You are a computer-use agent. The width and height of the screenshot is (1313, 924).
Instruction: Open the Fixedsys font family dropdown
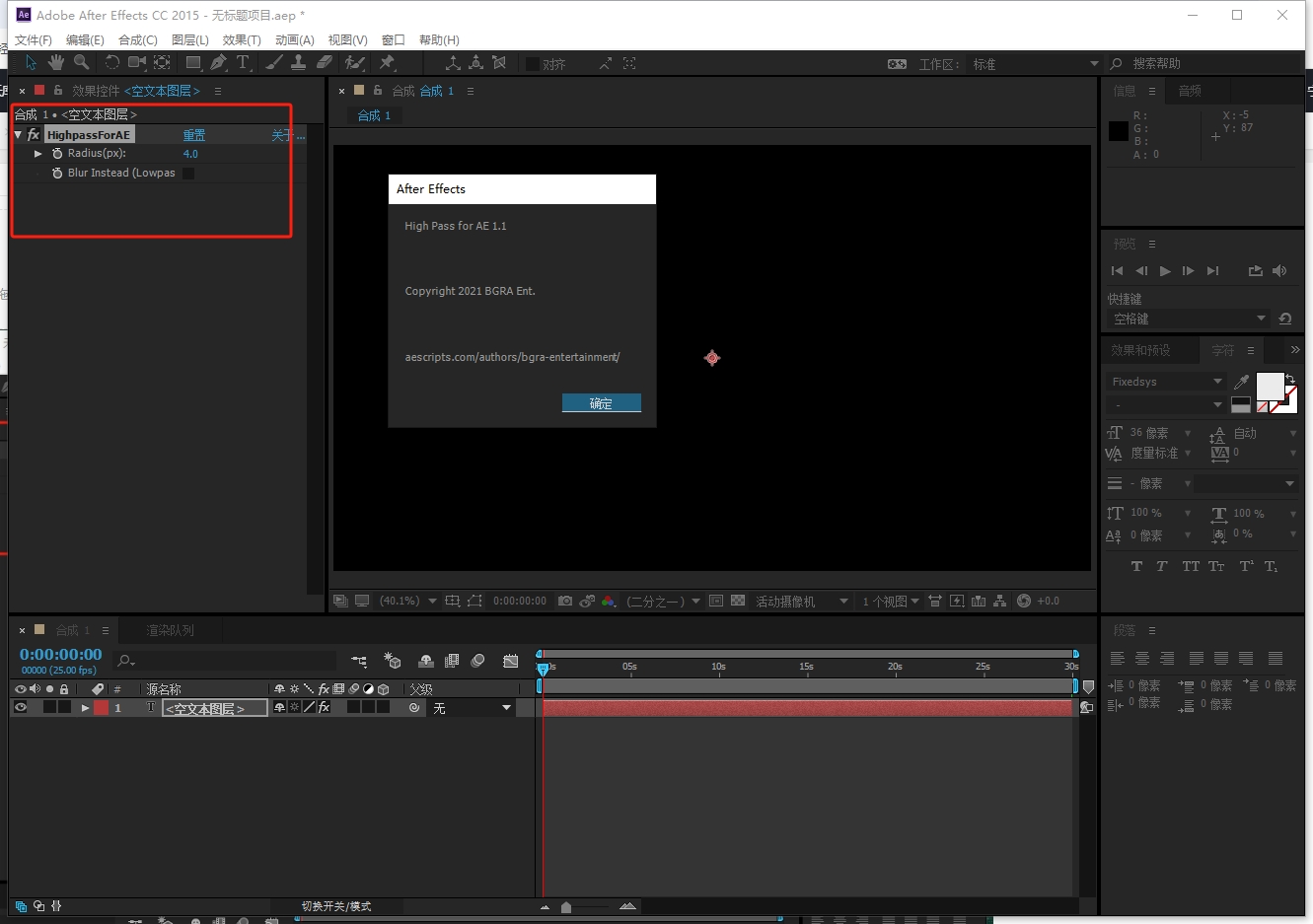click(1166, 382)
